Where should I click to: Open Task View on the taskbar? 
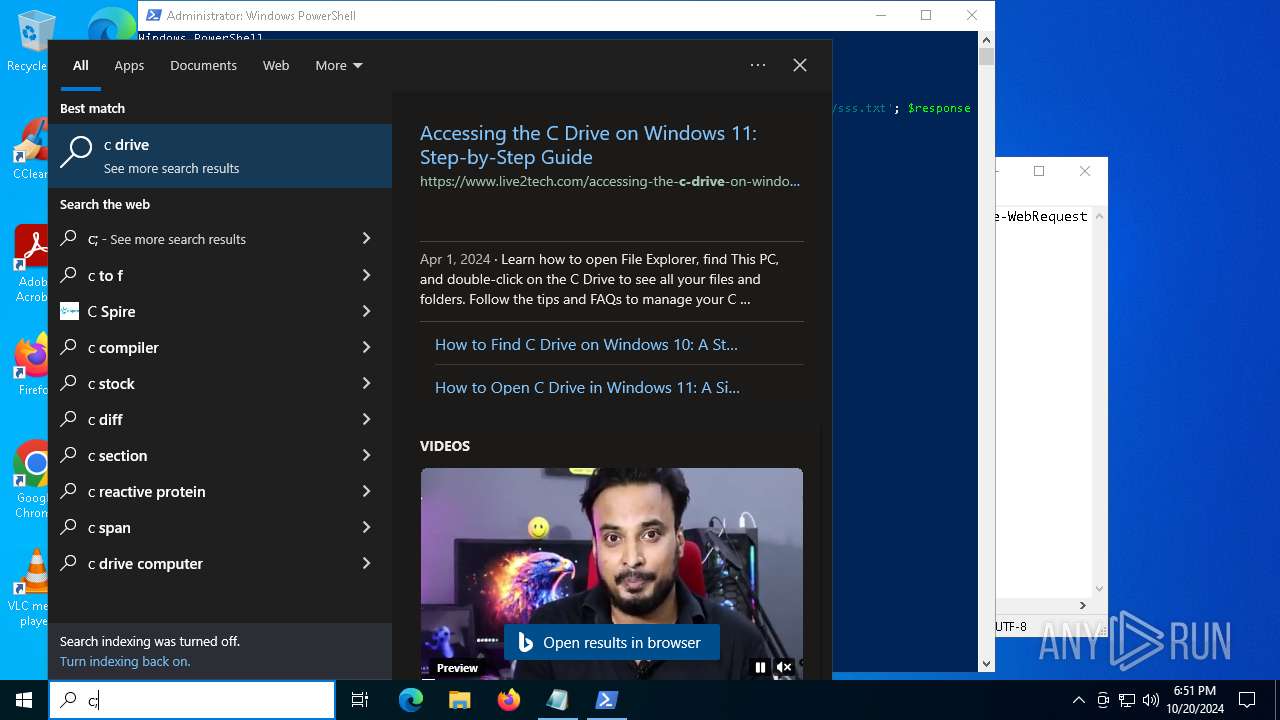pos(360,700)
